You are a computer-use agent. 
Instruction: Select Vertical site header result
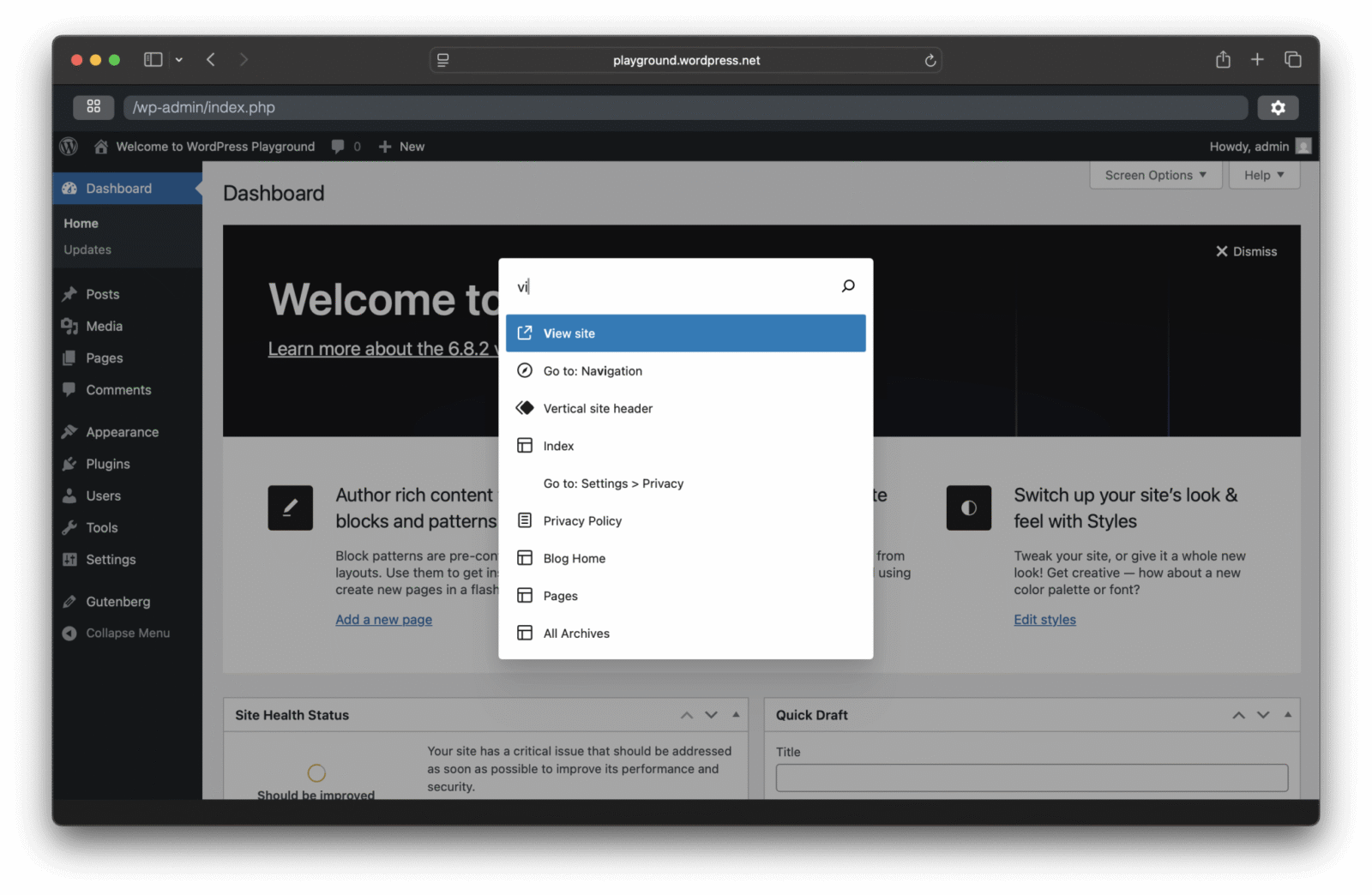pos(685,409)
